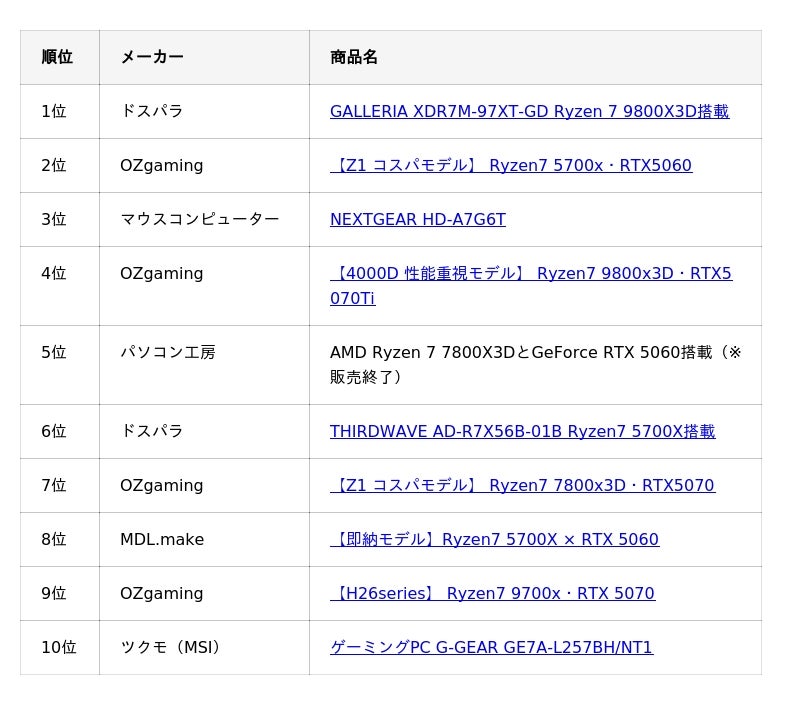
Task: Open the Z1 Ryzen7 5700x RTX5060 link
Action: (x=510, y=166)
